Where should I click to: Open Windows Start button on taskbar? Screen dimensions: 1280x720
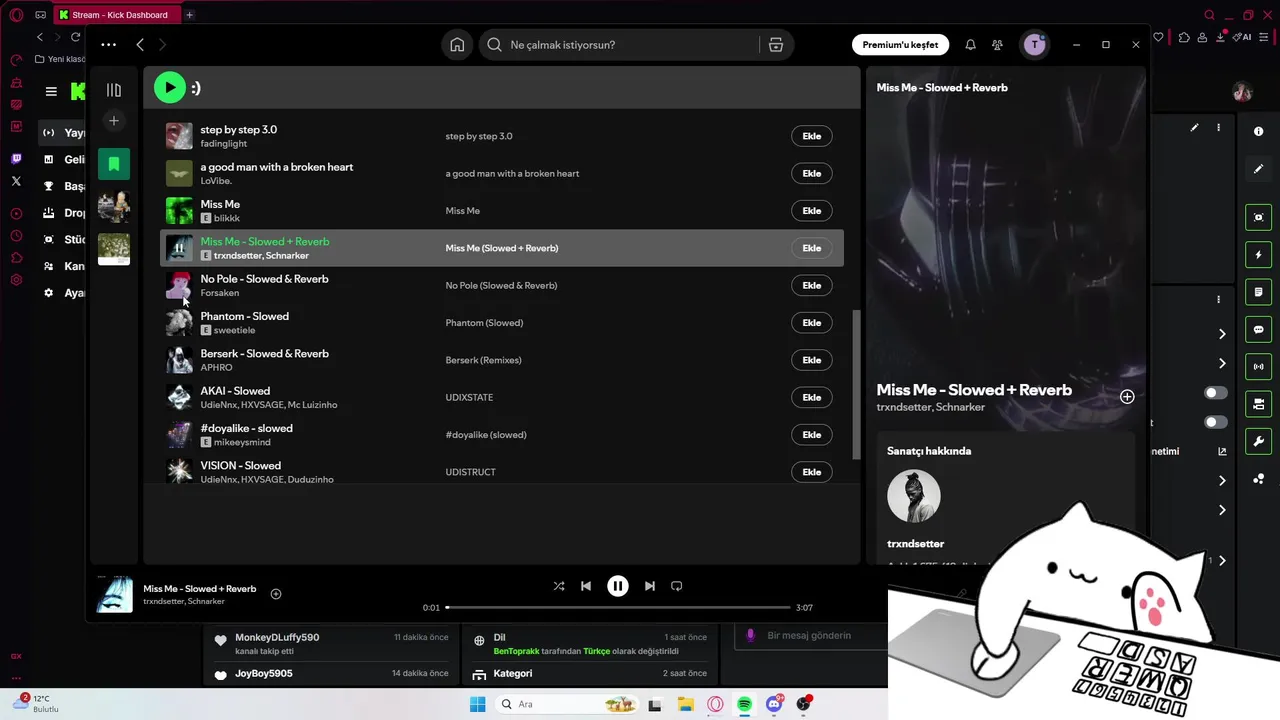pos(478,704)
